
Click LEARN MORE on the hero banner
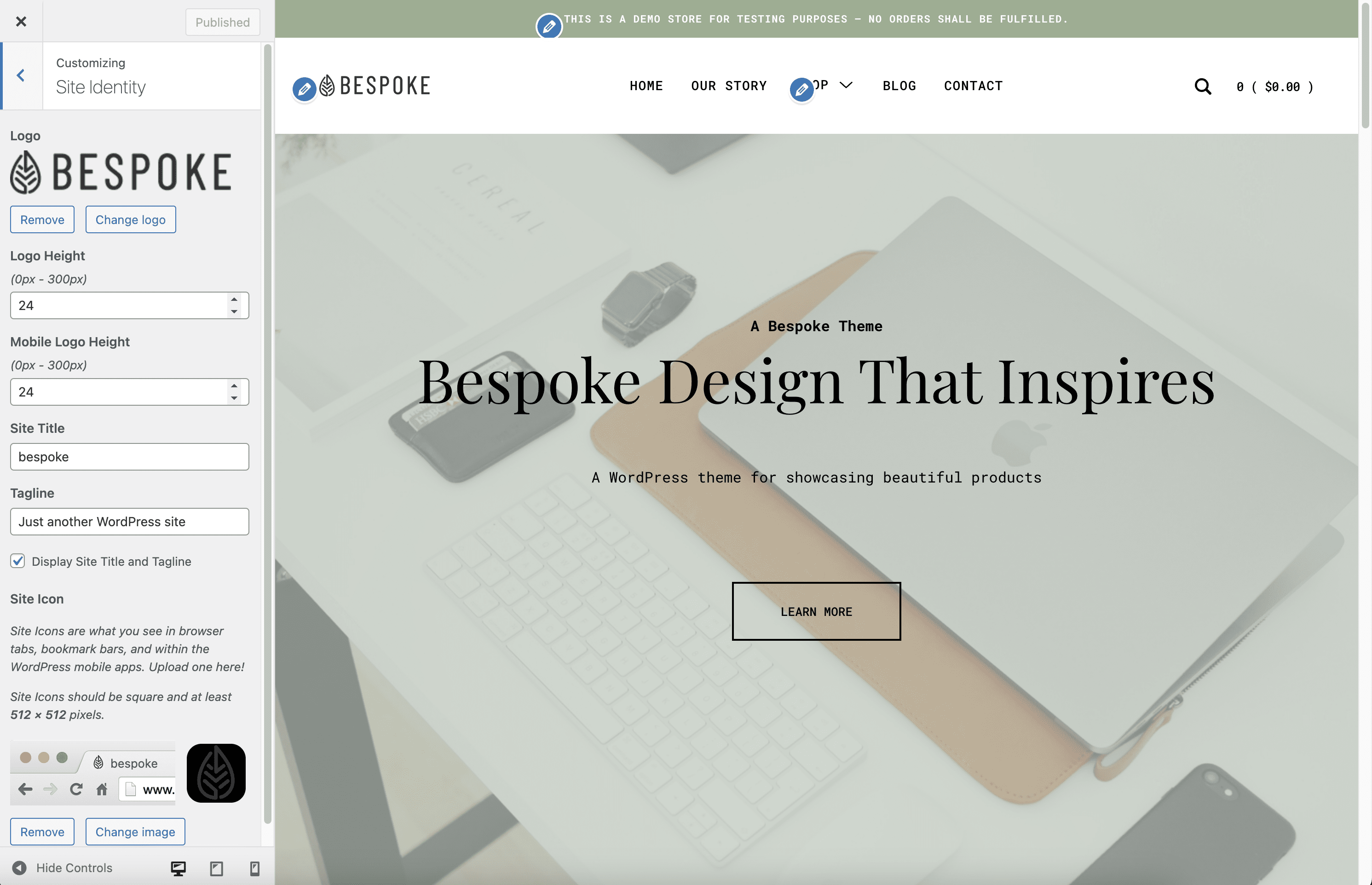point(816,611)
